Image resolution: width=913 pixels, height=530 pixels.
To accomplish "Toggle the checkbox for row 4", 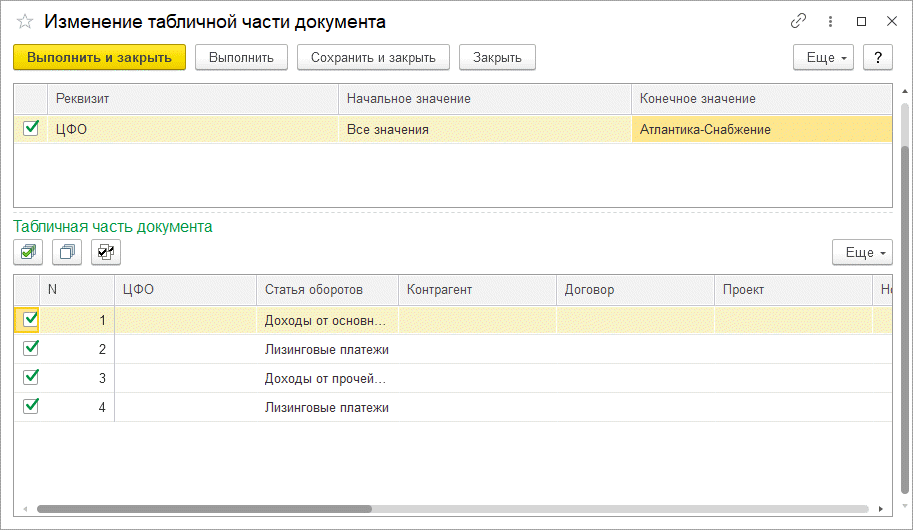I will pos(31,406).
